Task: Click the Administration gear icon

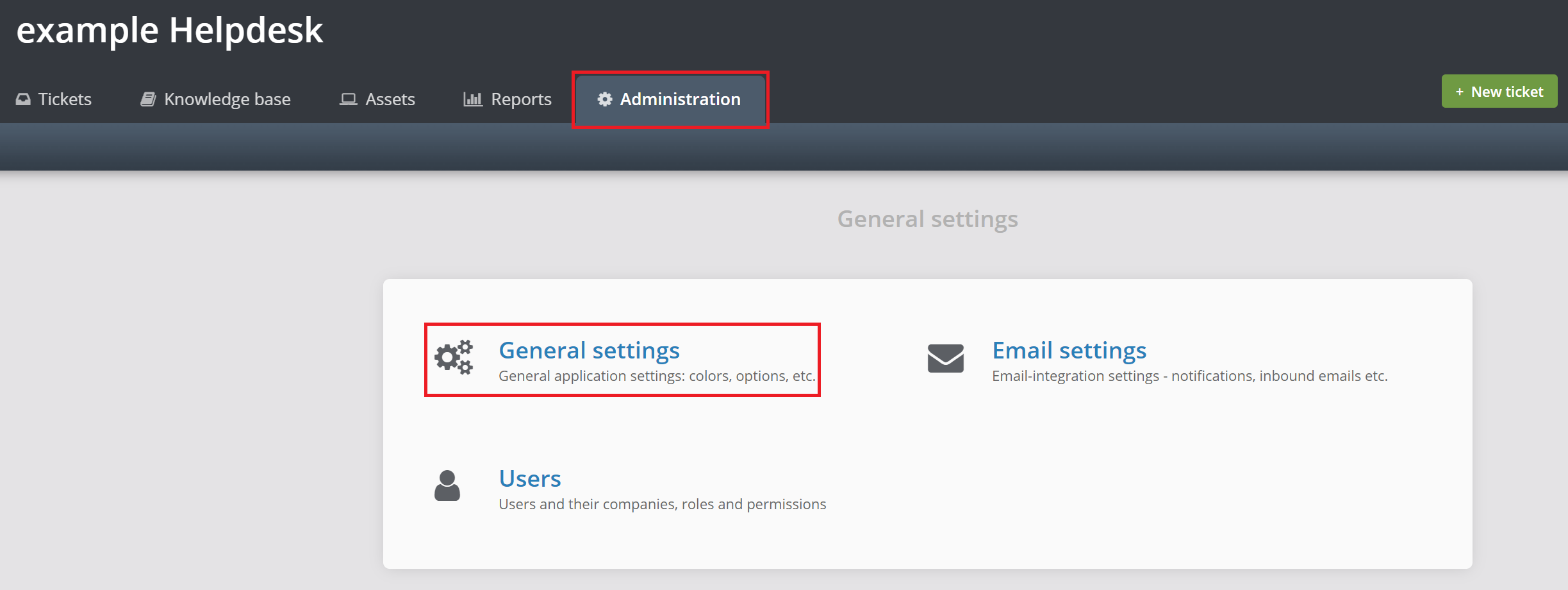Action: point(604,99)
